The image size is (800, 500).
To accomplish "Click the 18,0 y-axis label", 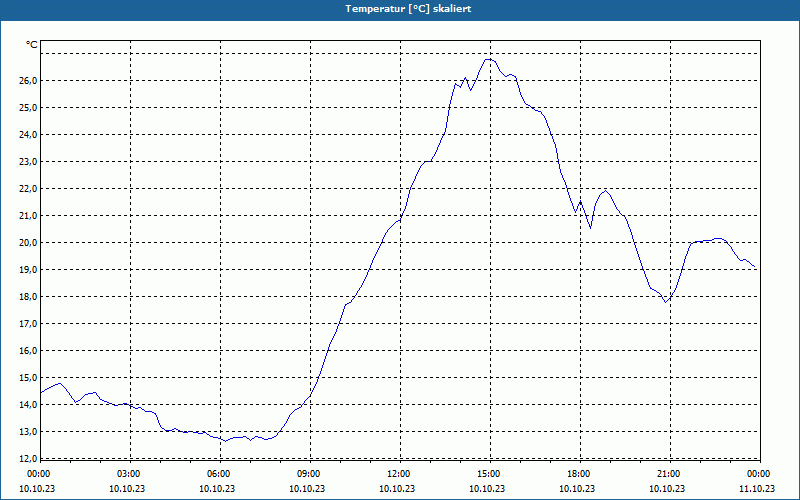I will tap(28, 297).
